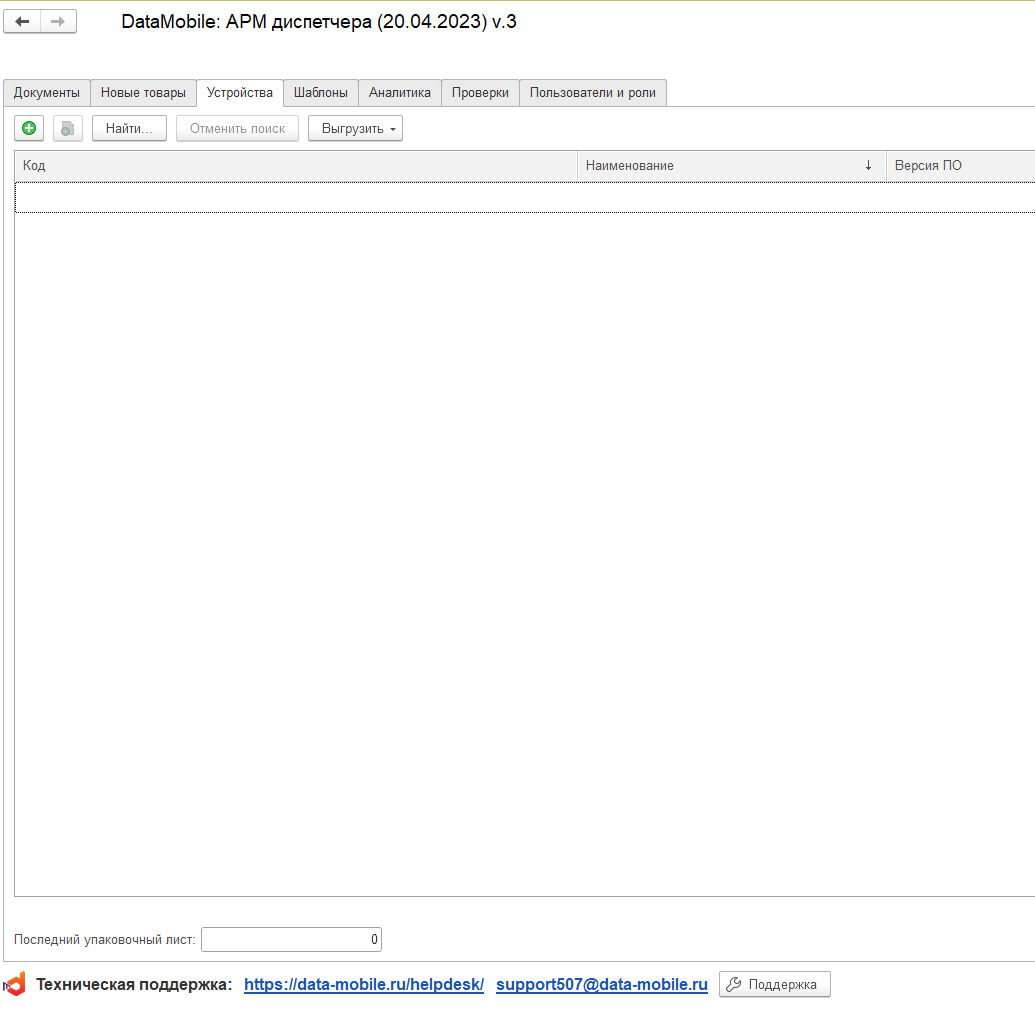
Task: Open the Проверки tab
Action: [480, 93]
